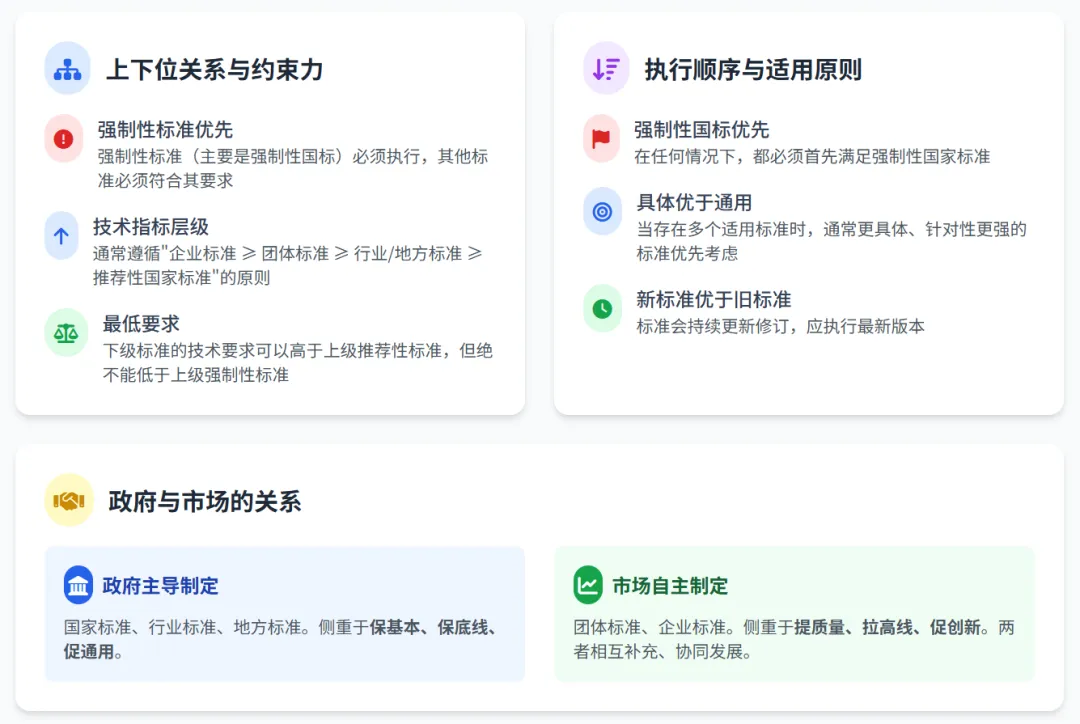Image resolution: width=1080 pixels, height=724 pixels.
Task: Click the 政府与市场的关系 section title
Action: pyautogui.click(x=204, y=501)
